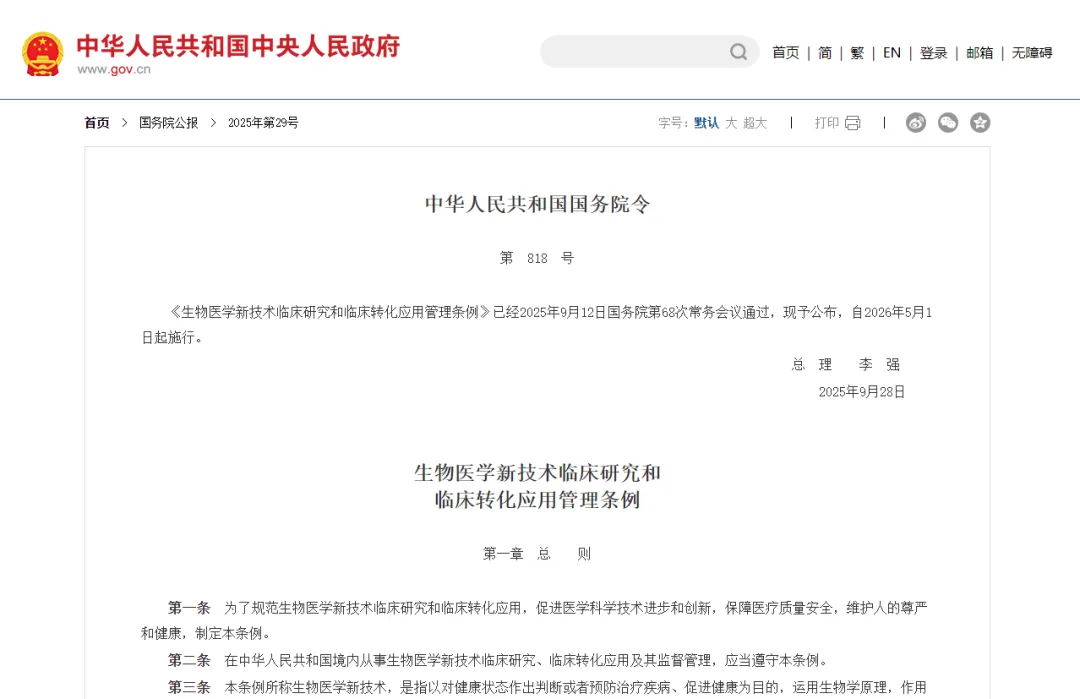Share the article to Weibo
1080x699 pixels.
click(x=916, y=122)
